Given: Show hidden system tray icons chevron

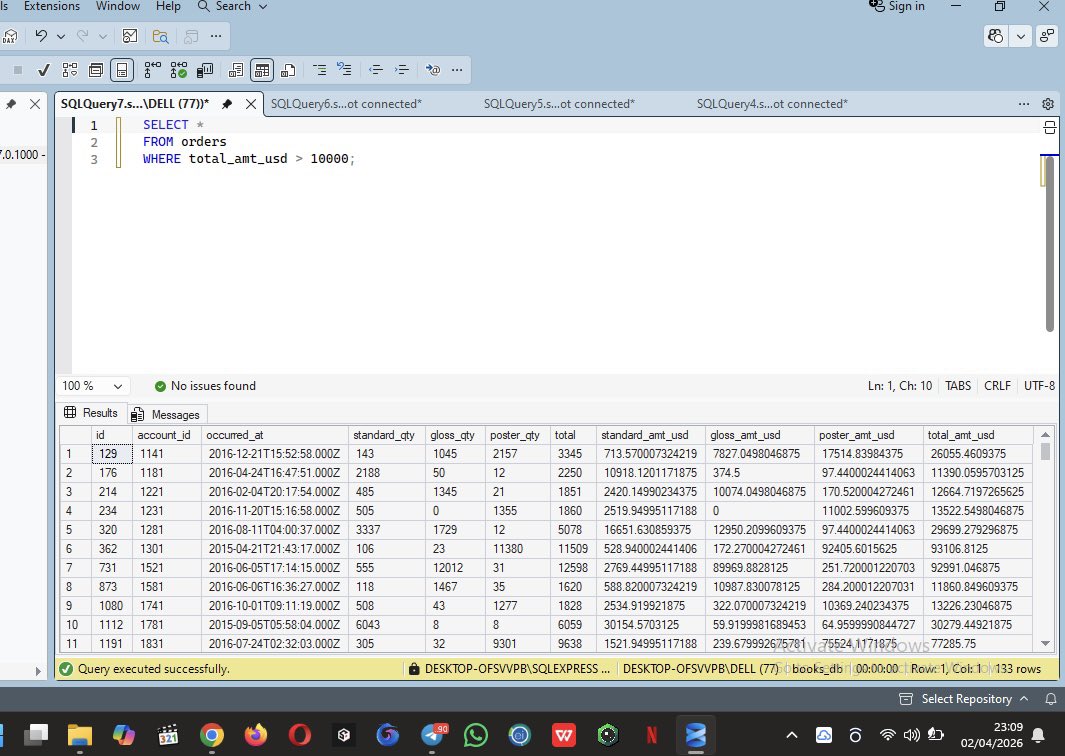Looking at the screenshot, I should point(791,735).
